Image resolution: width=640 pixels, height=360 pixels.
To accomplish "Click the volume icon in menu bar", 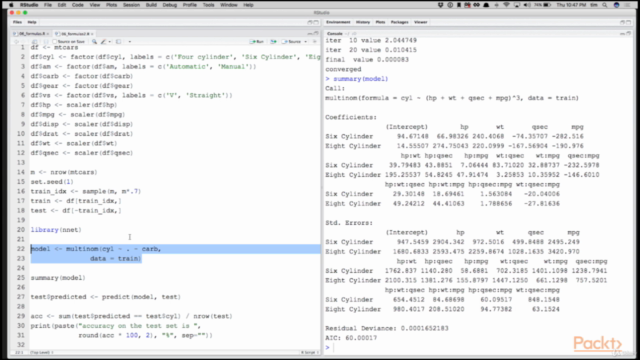I will tap(527, 5).
